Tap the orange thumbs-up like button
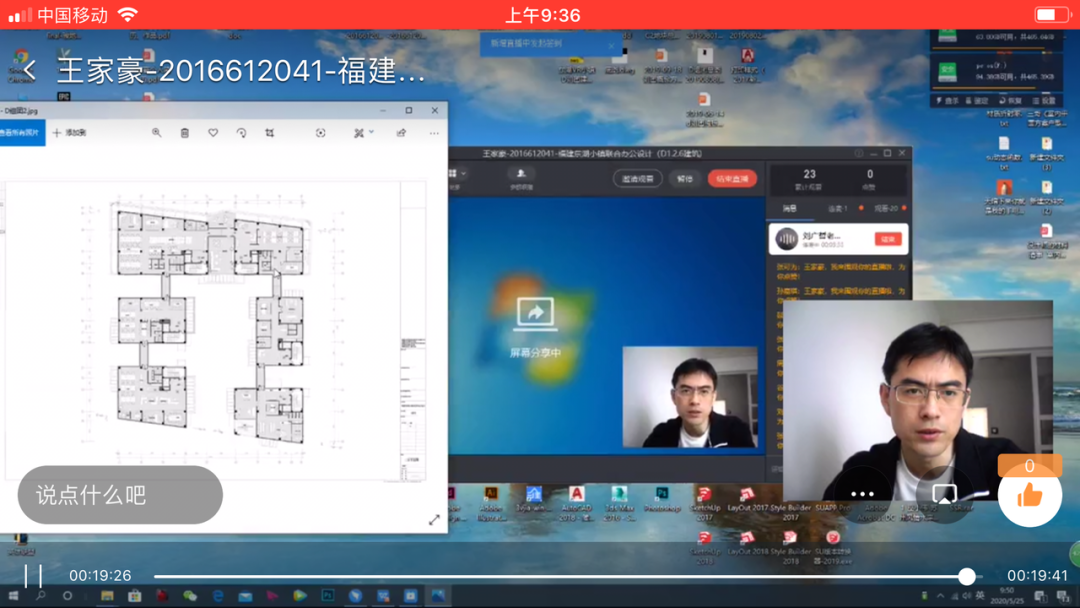This screenshot has width=1080, height=608. click(1029, 495)
